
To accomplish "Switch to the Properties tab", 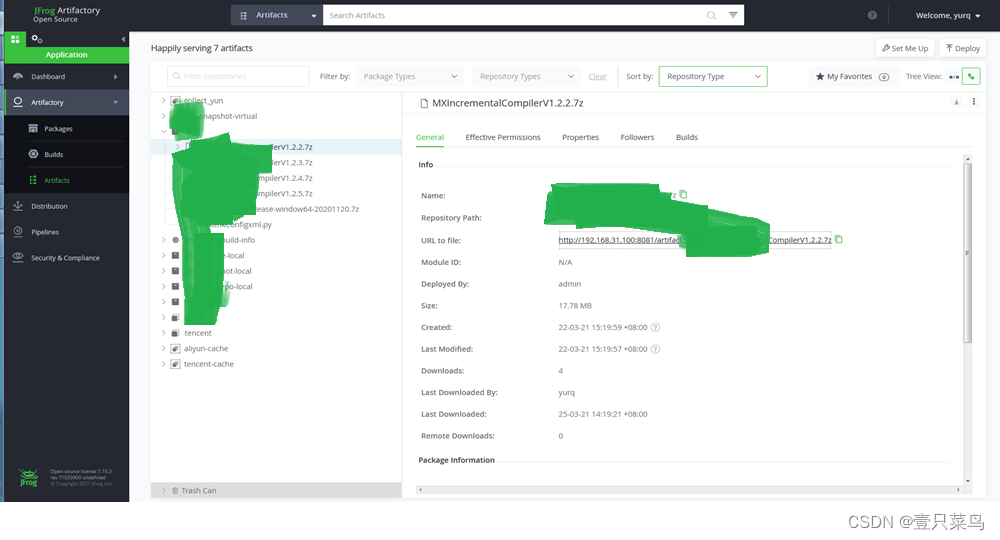I will [x=580, y=137].
